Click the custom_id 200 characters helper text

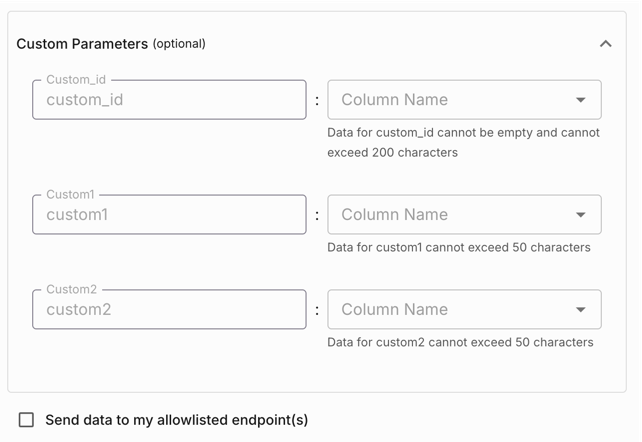pyautogui.click(x=463, y=143)
